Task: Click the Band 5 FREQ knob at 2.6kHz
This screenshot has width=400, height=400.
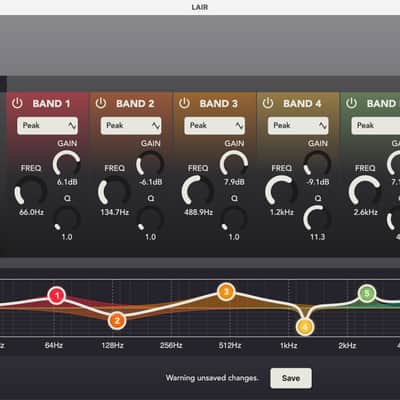Action: coord(365,192)
